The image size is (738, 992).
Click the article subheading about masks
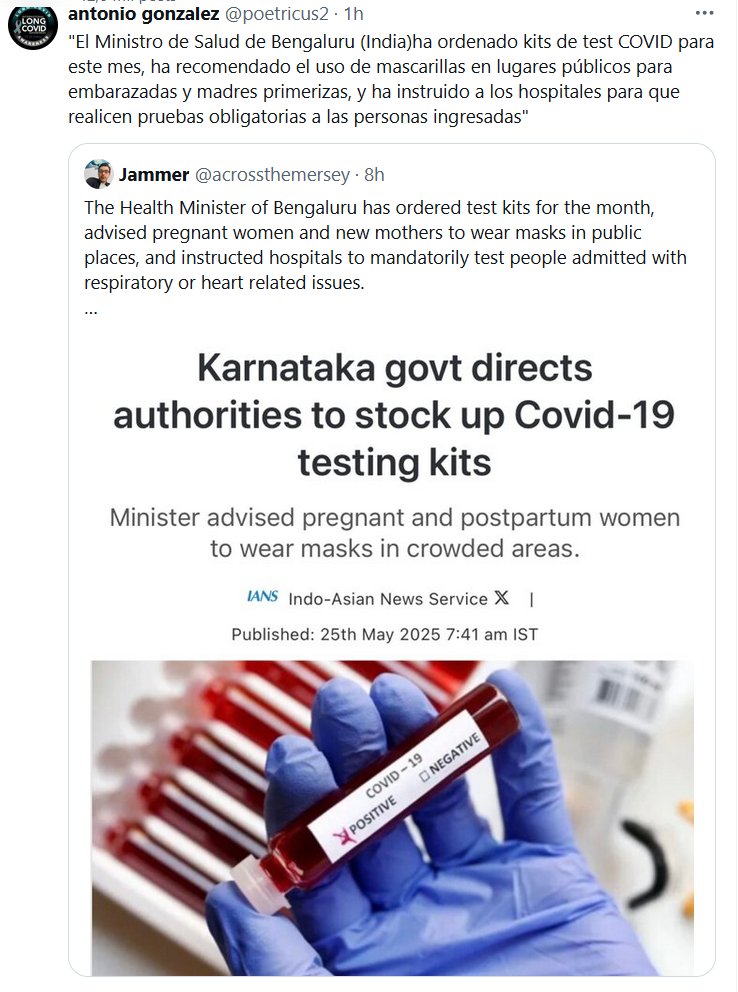click(395, 533)
